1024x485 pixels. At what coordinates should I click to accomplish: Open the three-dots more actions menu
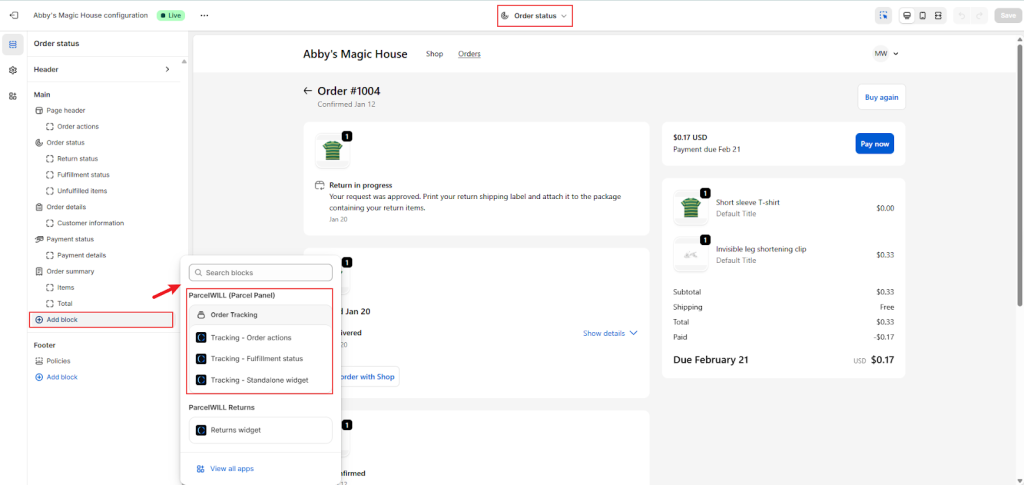pyautogui.click(x=204, y=15)
